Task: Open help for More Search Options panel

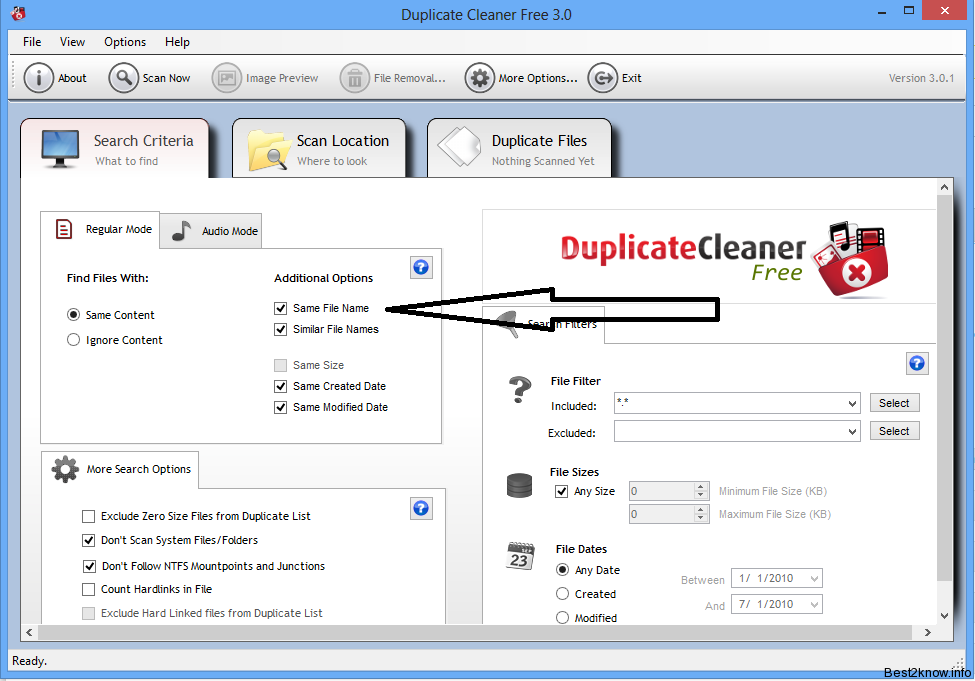Action: pos(421,509)
